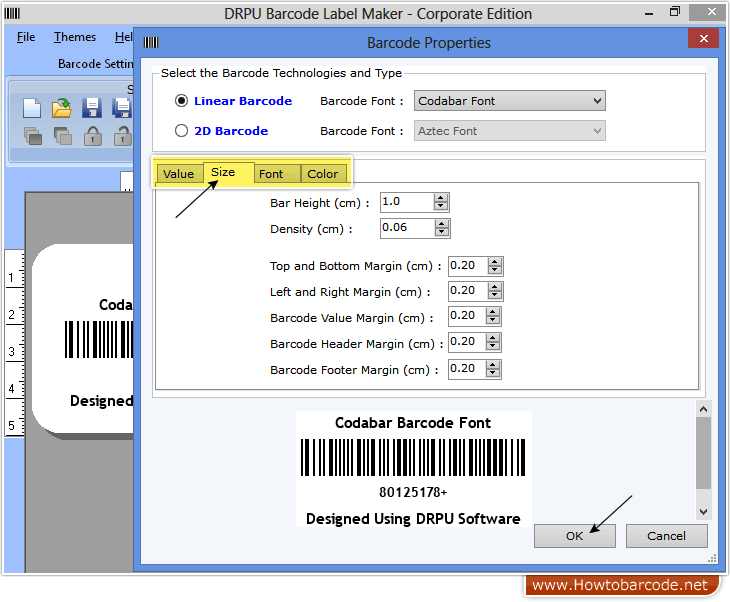Increase Top and Bottom Margin value
This screenshot has width=730, height=602.
[x=495, y=262]
